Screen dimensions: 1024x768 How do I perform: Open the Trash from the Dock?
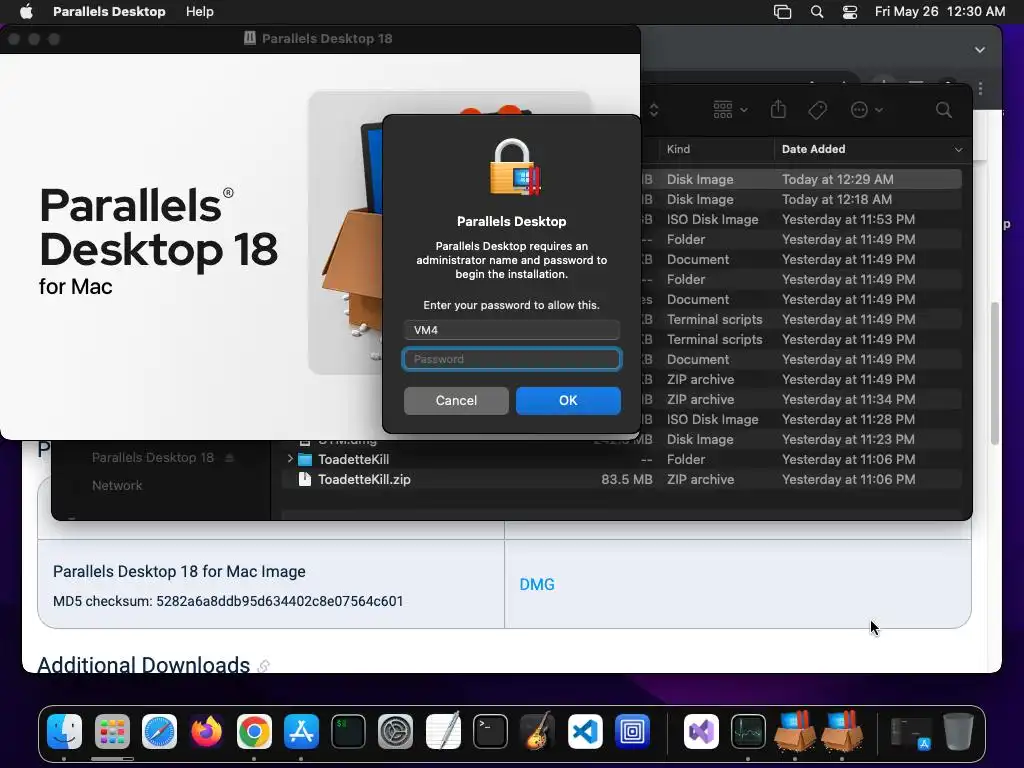pyautogui.click(x=958, y=731)
